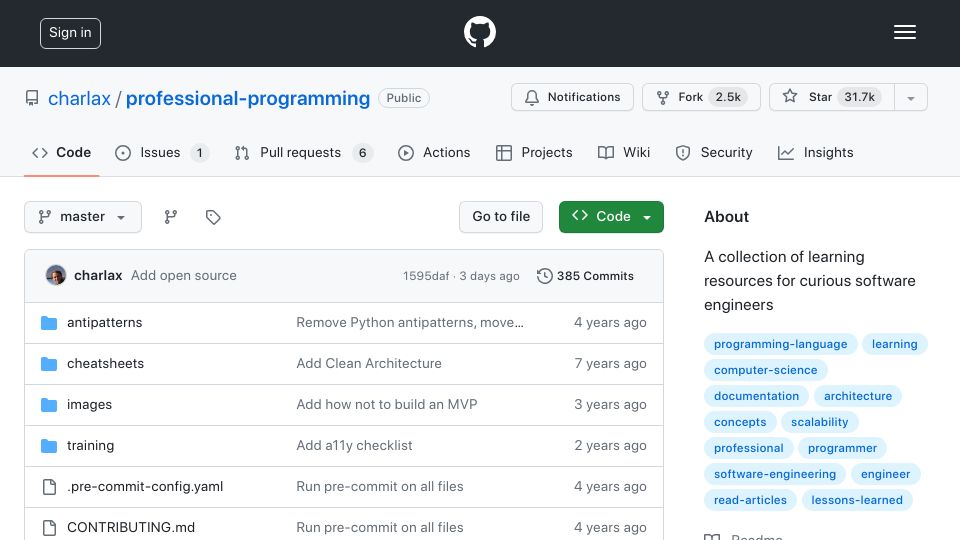Click the antipatterns folder icon
The width and height of the screenshot is (960, 540).
point(49,323)
